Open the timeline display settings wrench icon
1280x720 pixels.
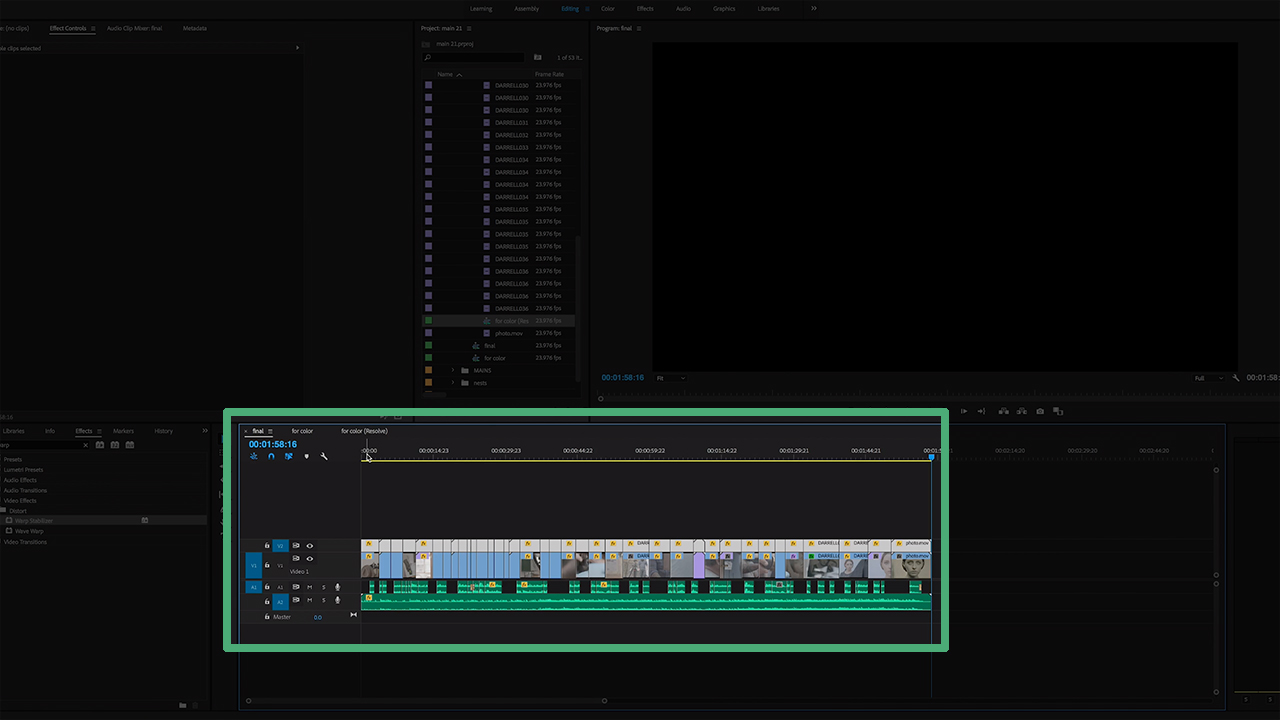click(x=324, y=456)
